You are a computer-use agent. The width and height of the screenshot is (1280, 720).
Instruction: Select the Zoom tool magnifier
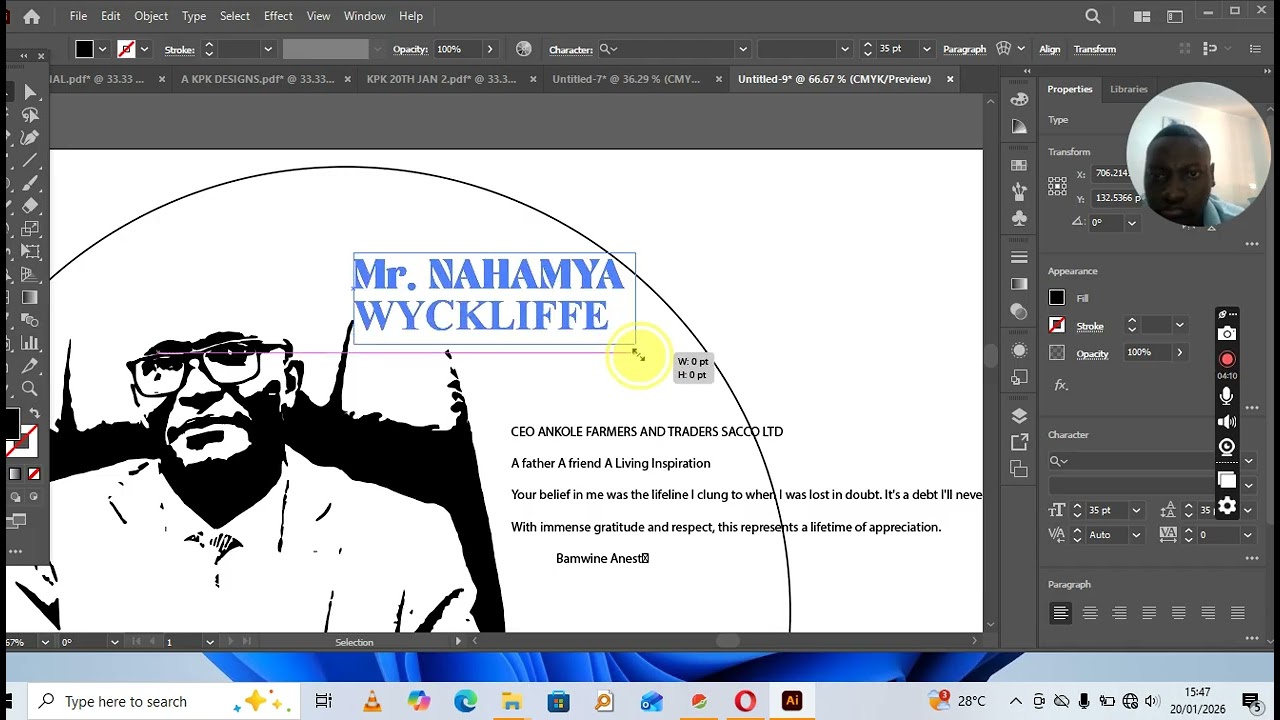coord(30,390)
